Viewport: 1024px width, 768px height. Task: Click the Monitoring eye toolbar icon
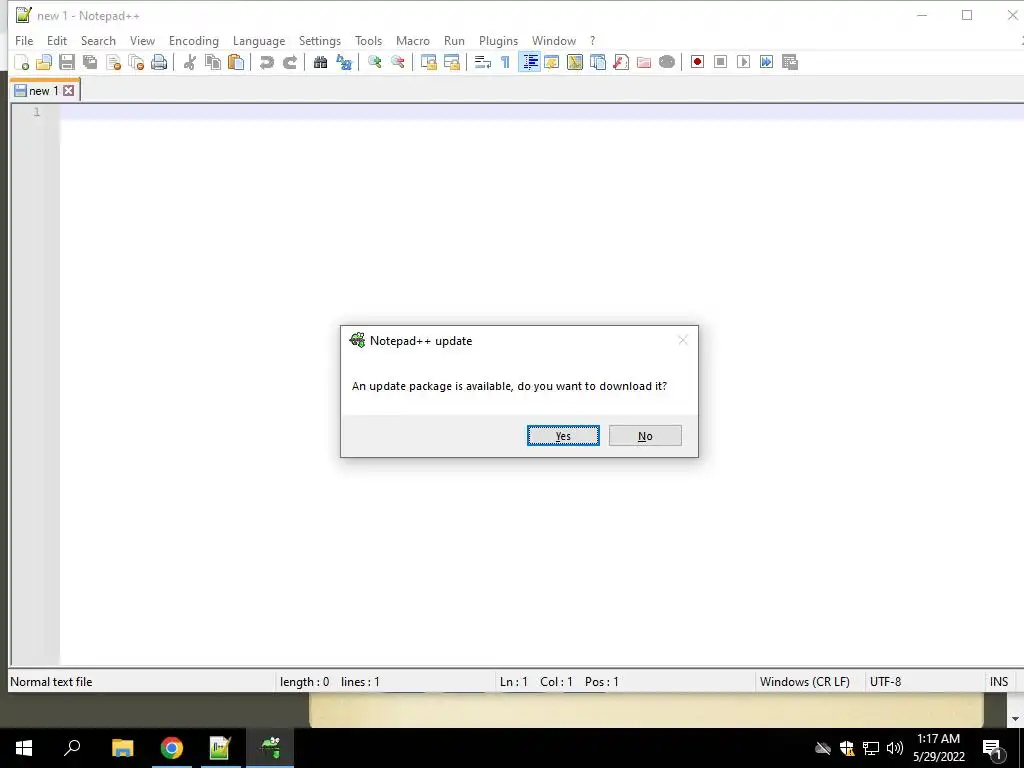point(667,62)
